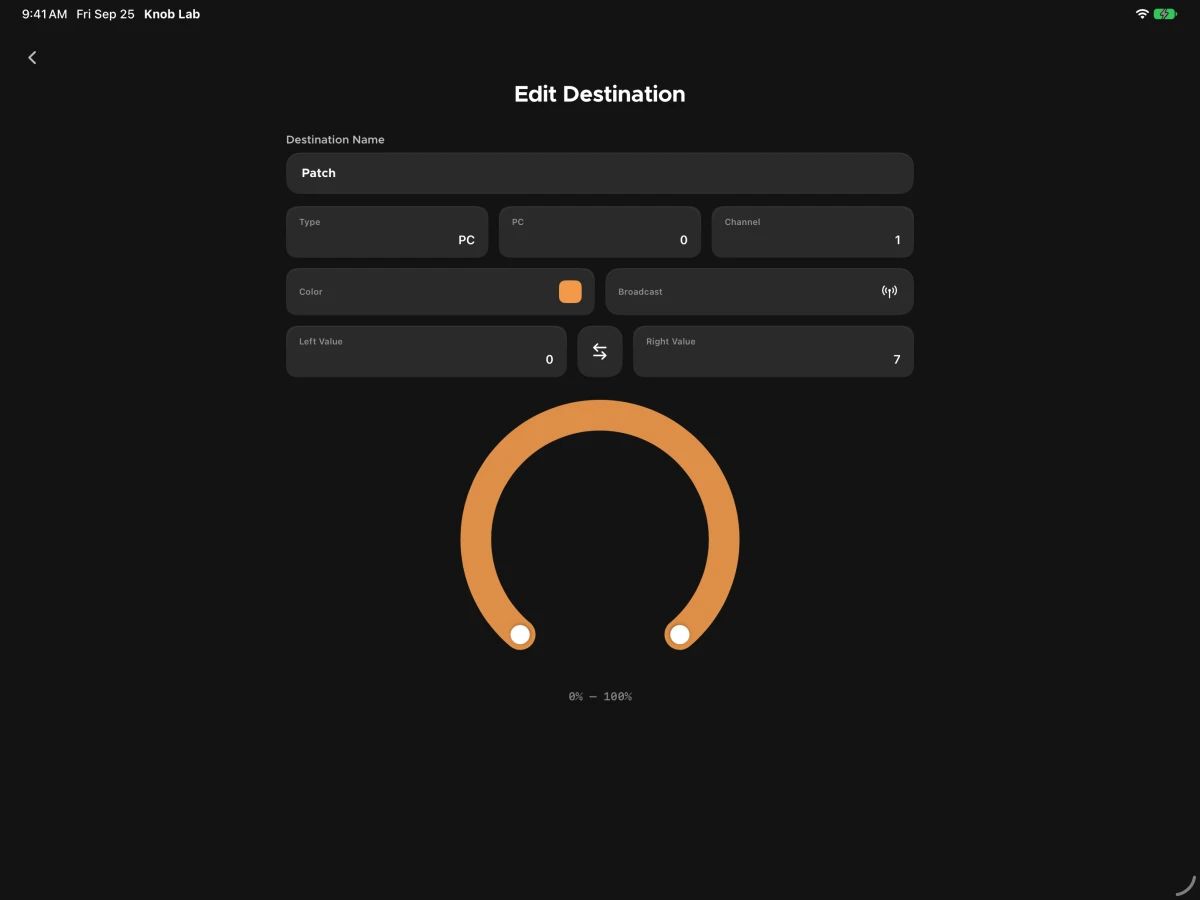Click the Edit Destination heading
Viewport: 1200px width, 900px height.
600,94
